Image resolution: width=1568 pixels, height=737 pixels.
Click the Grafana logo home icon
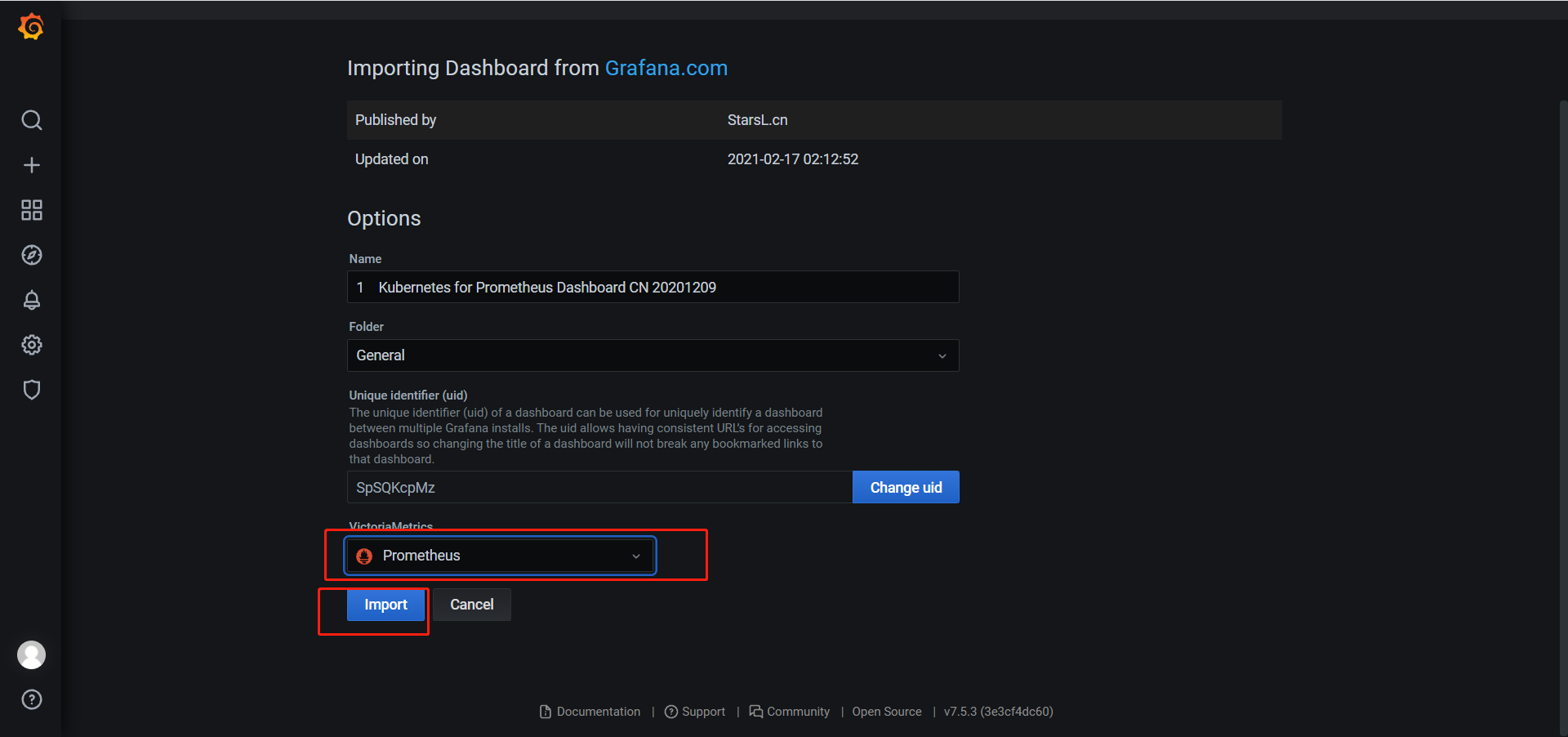pyautogui.click(x=31, y=27)
